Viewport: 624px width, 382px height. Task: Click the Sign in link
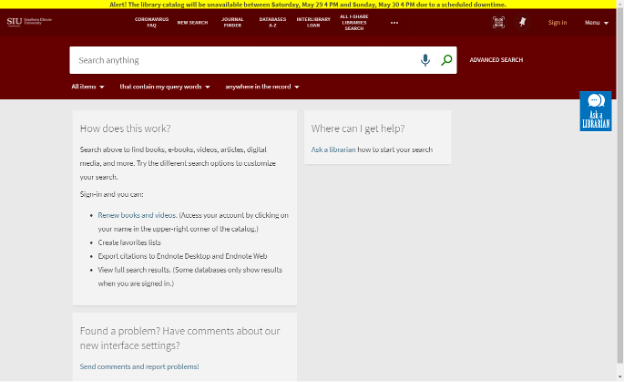click(x=557, y=23)
